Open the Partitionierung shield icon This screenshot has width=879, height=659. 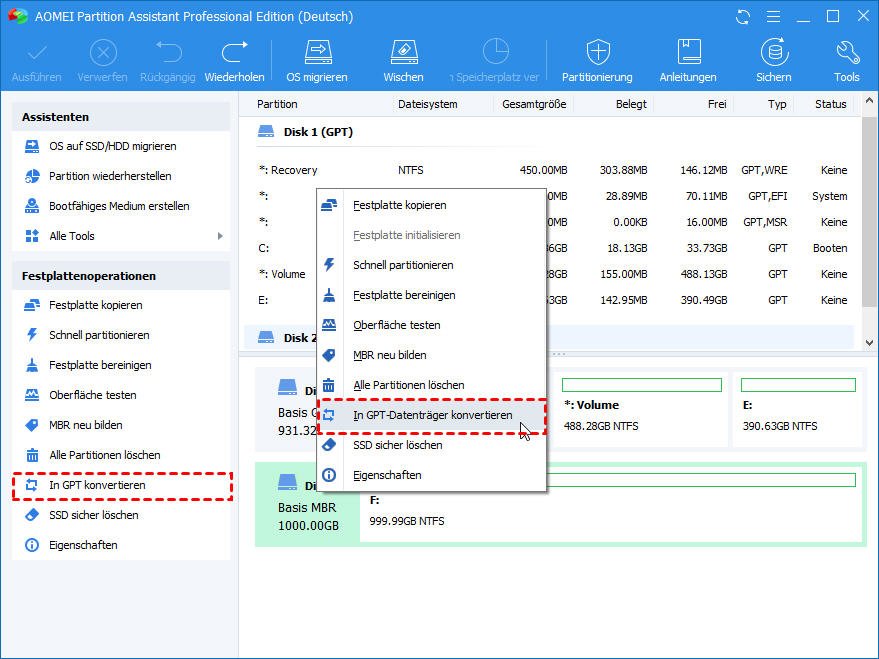tap(598, 52)
